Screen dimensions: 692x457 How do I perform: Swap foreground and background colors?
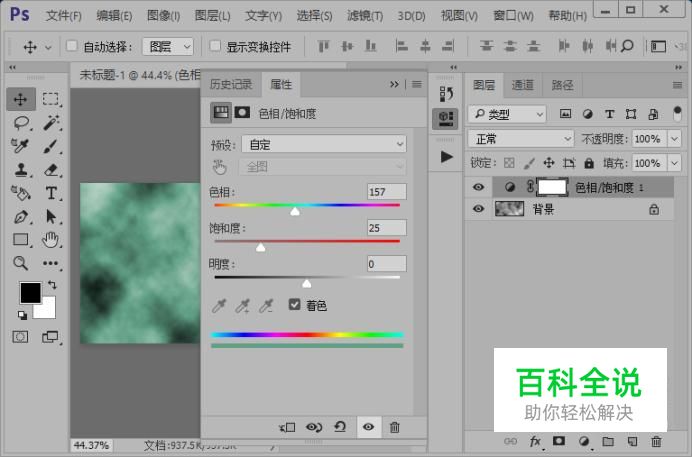(x=52, y=285)
